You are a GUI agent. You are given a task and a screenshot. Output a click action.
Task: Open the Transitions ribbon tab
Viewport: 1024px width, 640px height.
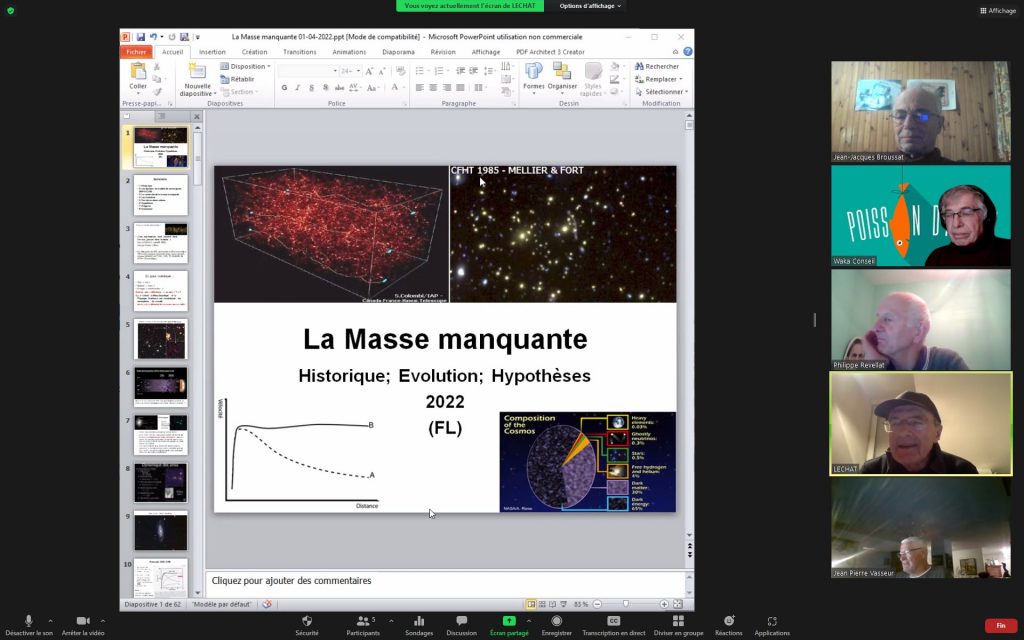(300, 52)
